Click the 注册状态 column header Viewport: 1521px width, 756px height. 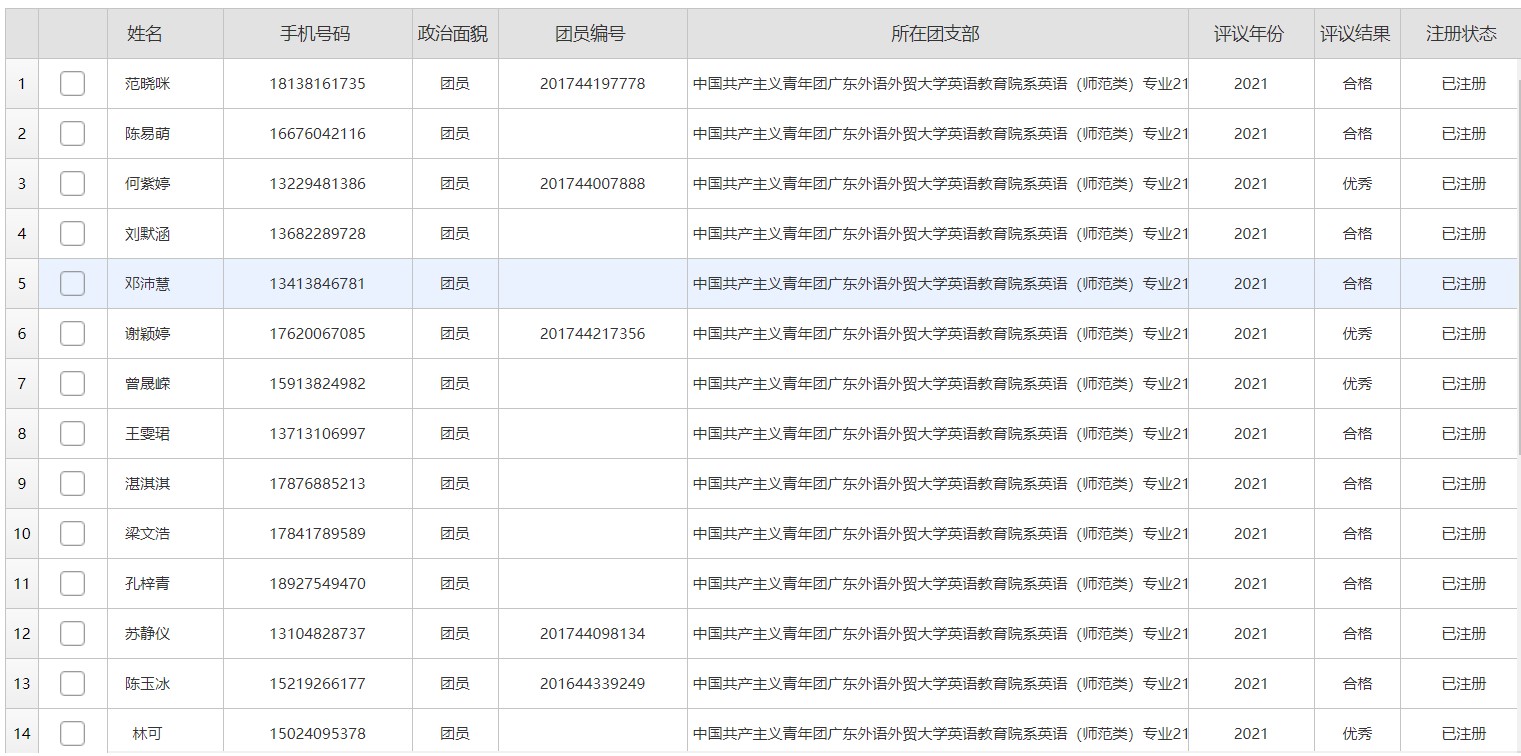(x=1461, y=34)
